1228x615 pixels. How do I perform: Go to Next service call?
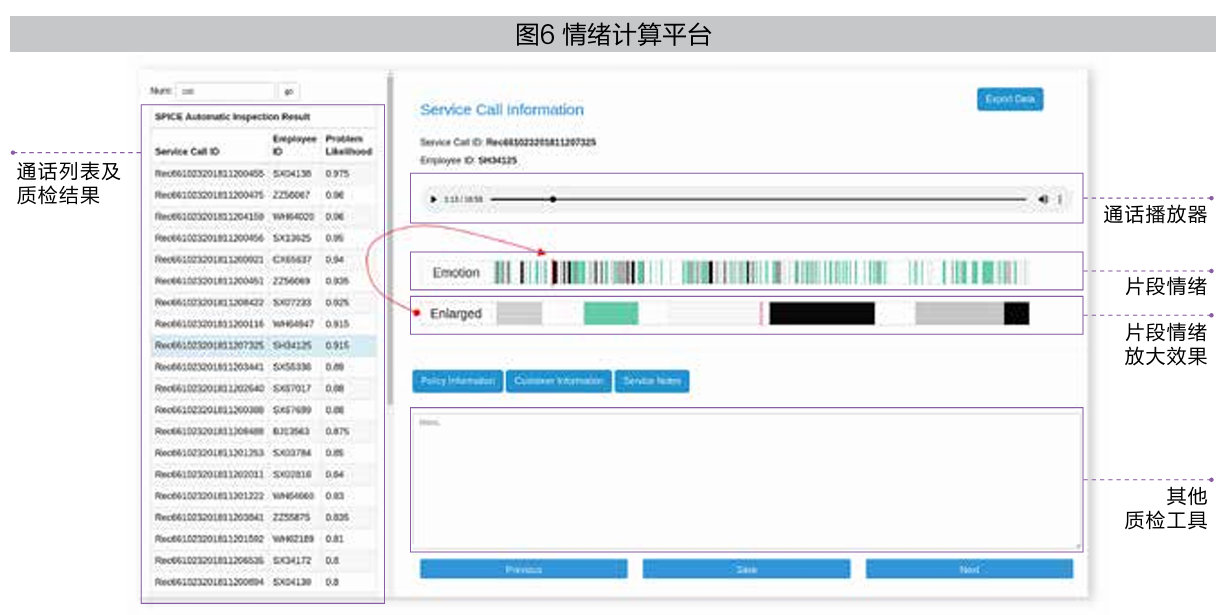coord(968,569)
